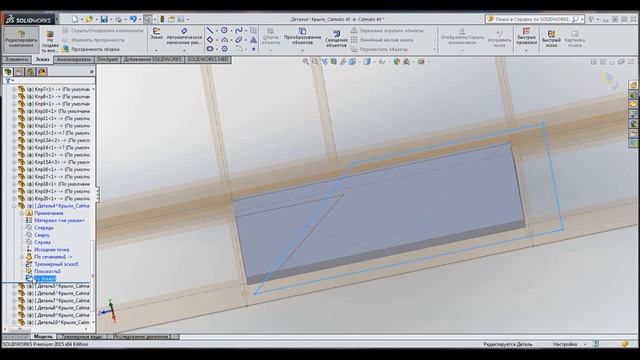Select the Ellipse sketch tool
This screenshot has height=360, width=640.
coord(239,40)
